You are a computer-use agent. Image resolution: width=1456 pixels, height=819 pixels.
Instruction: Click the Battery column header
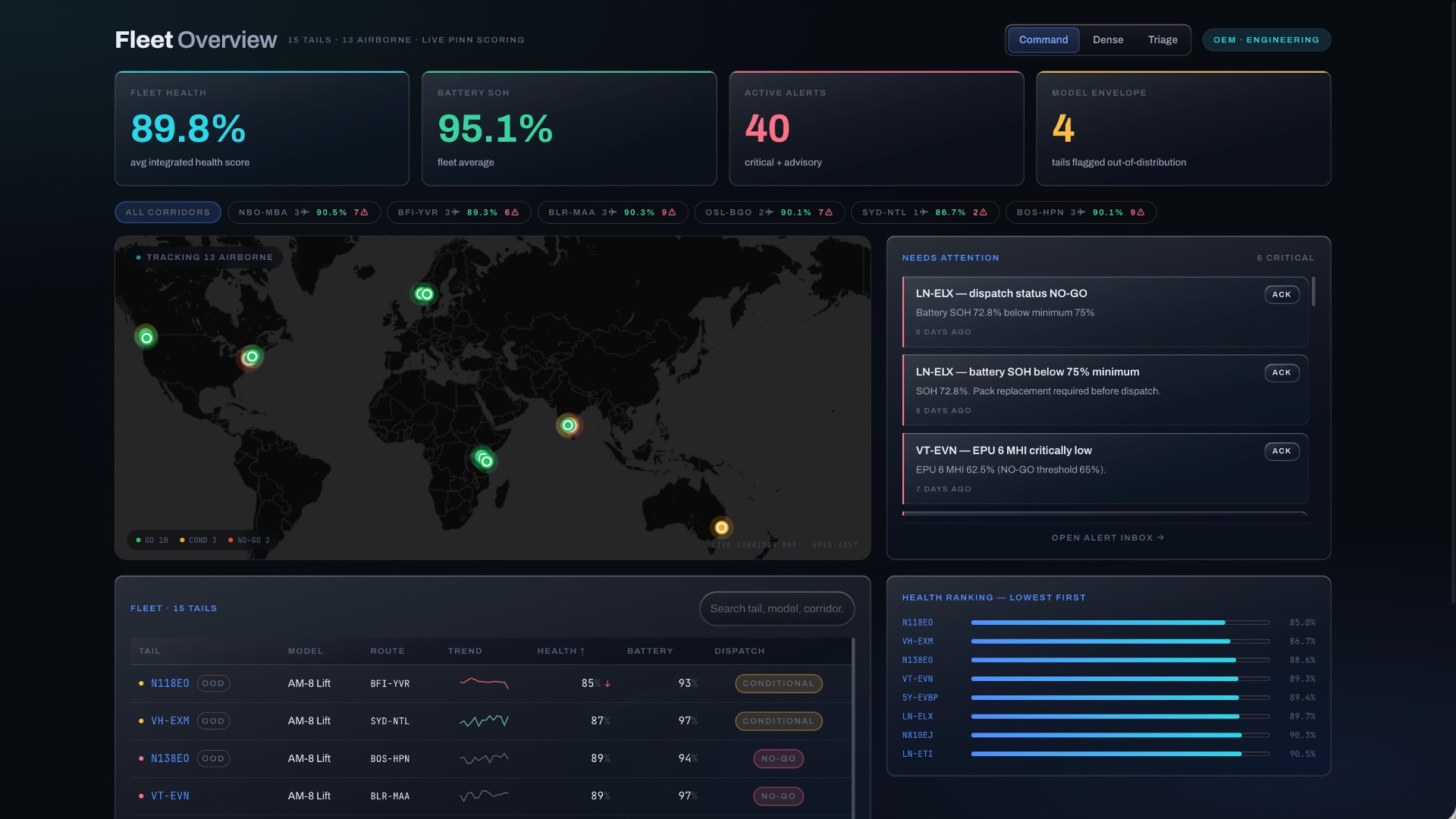tap(649, 651)
